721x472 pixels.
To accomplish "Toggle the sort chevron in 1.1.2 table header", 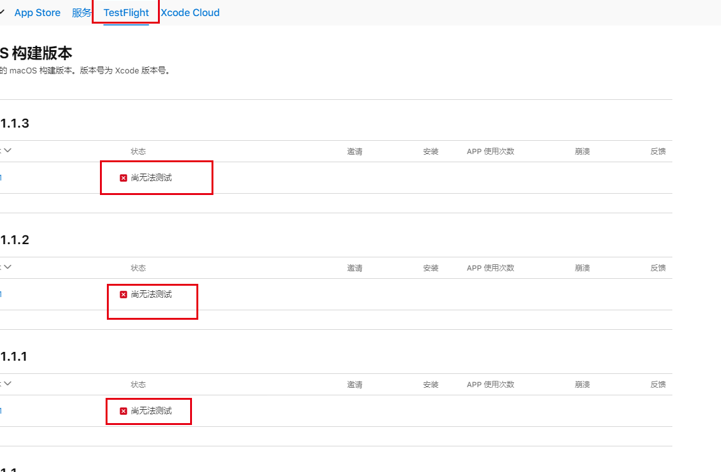I will [x=7, y=268].
